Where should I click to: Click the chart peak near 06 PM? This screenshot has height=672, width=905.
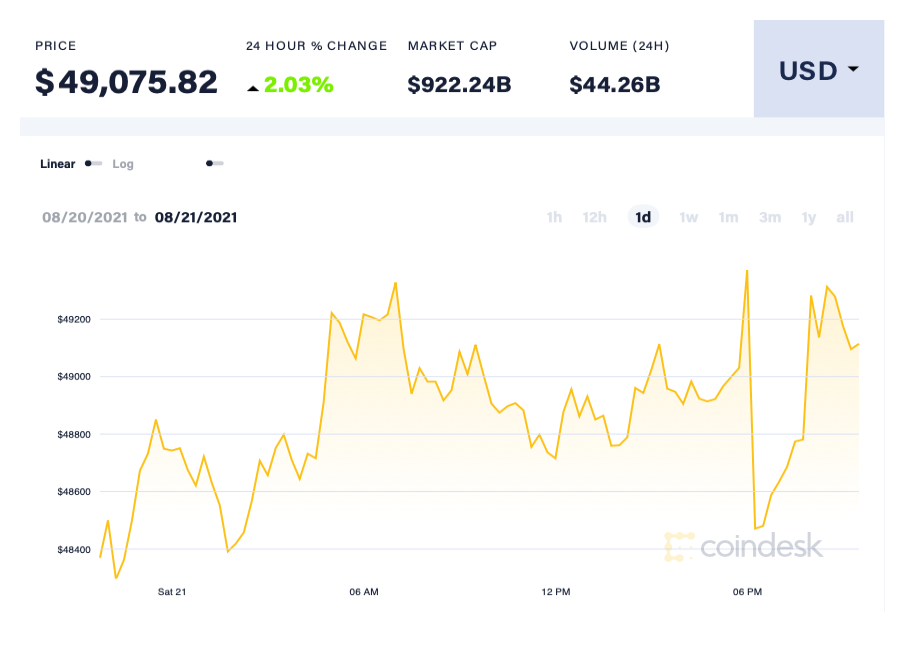pos(747,270)
